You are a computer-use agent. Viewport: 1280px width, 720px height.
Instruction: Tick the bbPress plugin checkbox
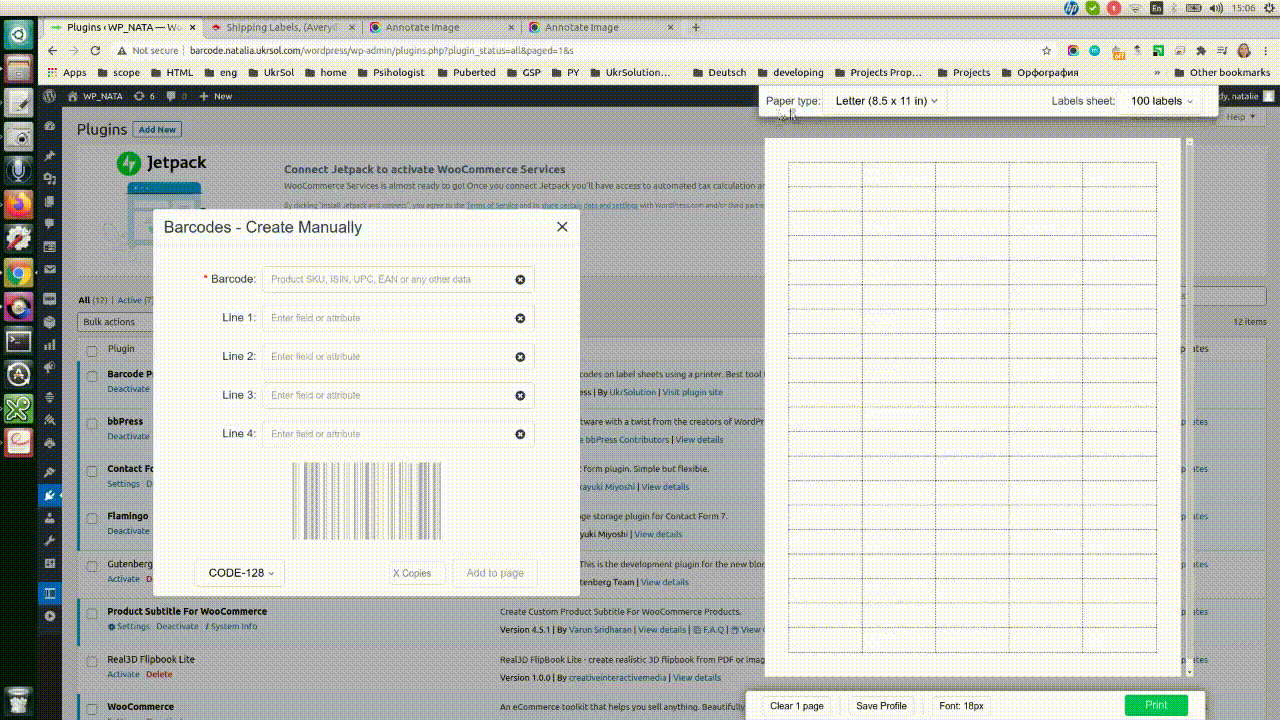pyautogui.click(x=92, y=422)
